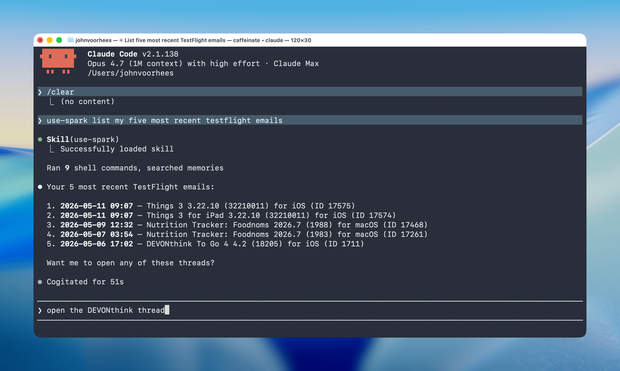Click the Claude Code robot mascot icon
Viewport: 620px width, 371px height.
[x=58, y=61]
